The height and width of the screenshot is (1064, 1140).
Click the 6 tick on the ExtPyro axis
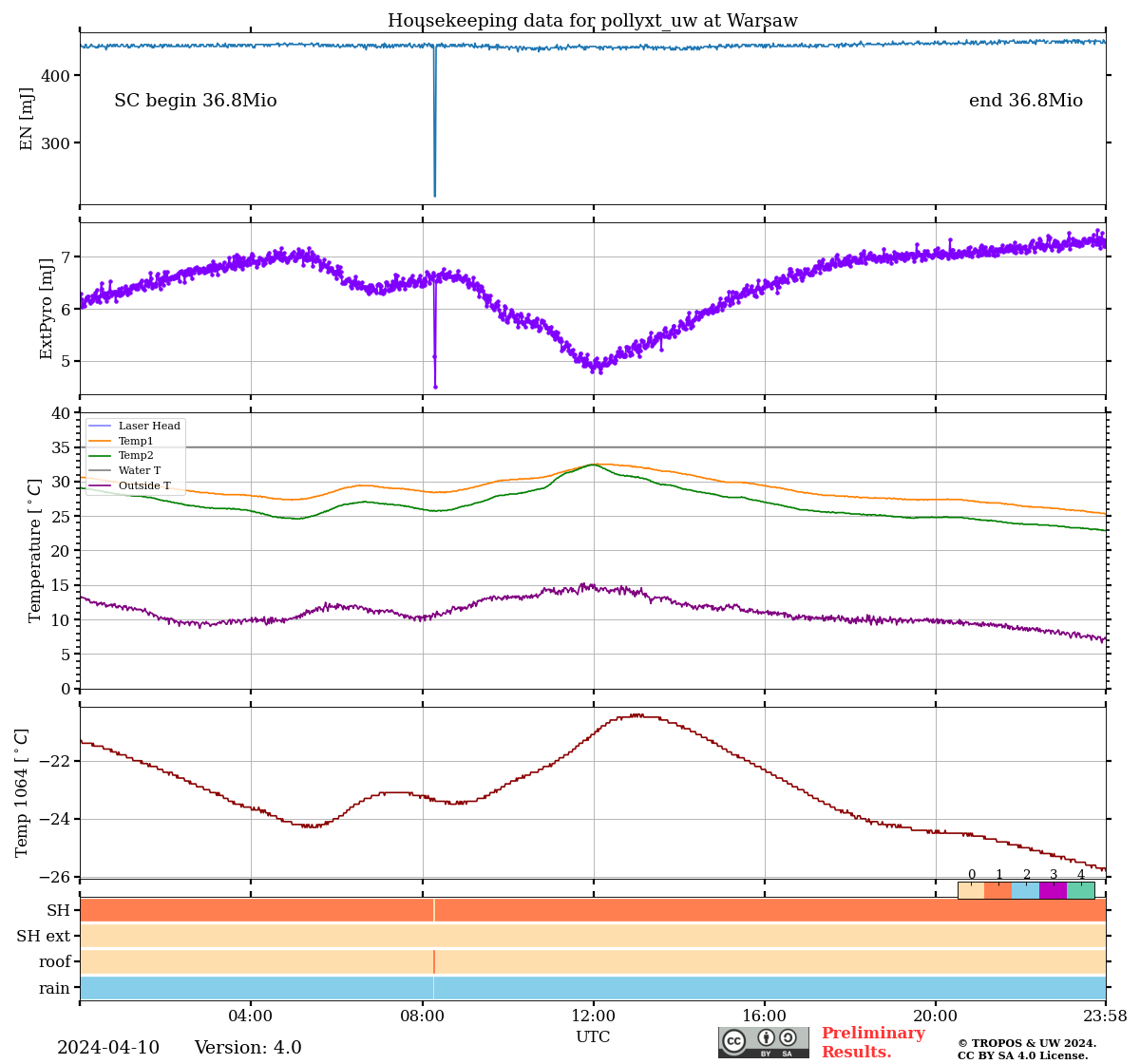click(x=66, y=310)
